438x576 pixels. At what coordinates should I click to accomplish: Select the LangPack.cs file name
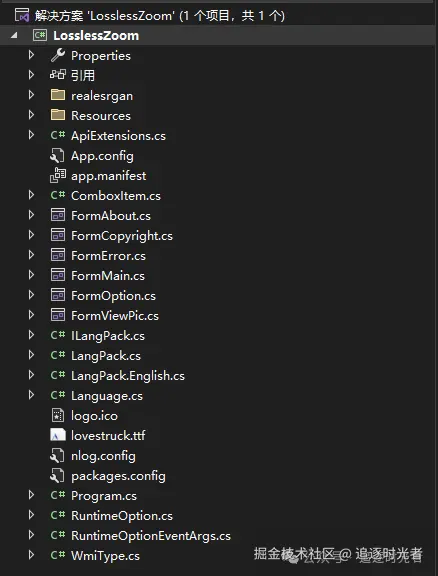pyautogui.click(x=106, y=356)
